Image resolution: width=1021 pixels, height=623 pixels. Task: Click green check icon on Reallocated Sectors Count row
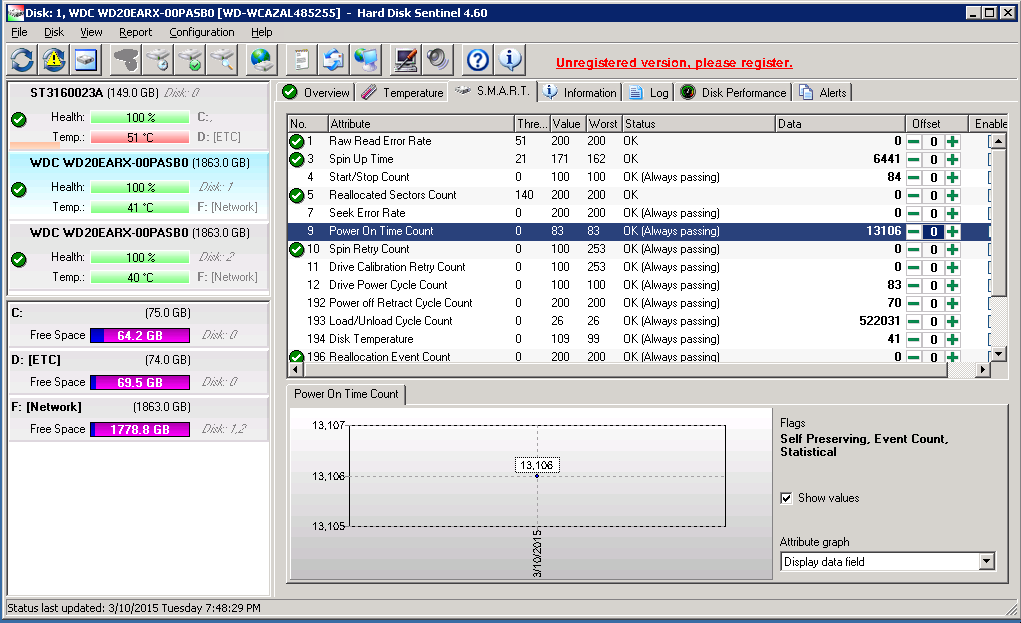(297, 195)
